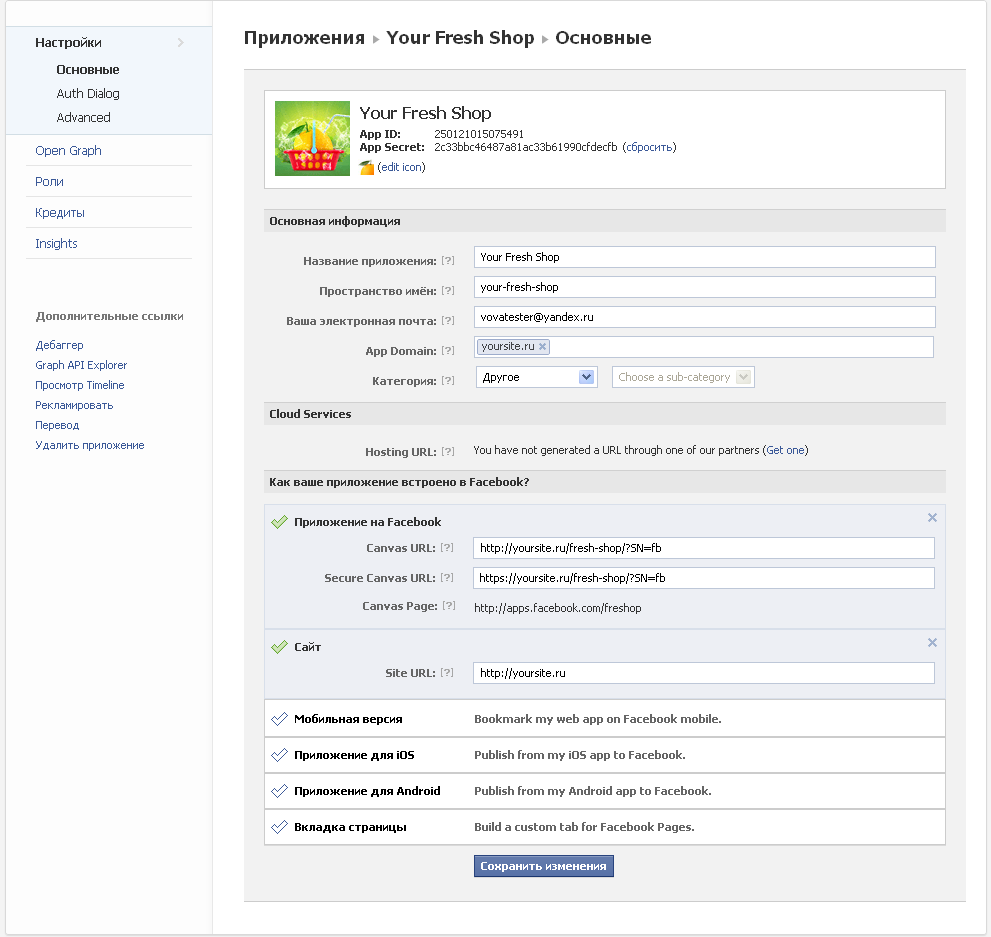Open Auth Dialog settings page
991x937 pixels.
pyautogui.click(x=88, y=94)
